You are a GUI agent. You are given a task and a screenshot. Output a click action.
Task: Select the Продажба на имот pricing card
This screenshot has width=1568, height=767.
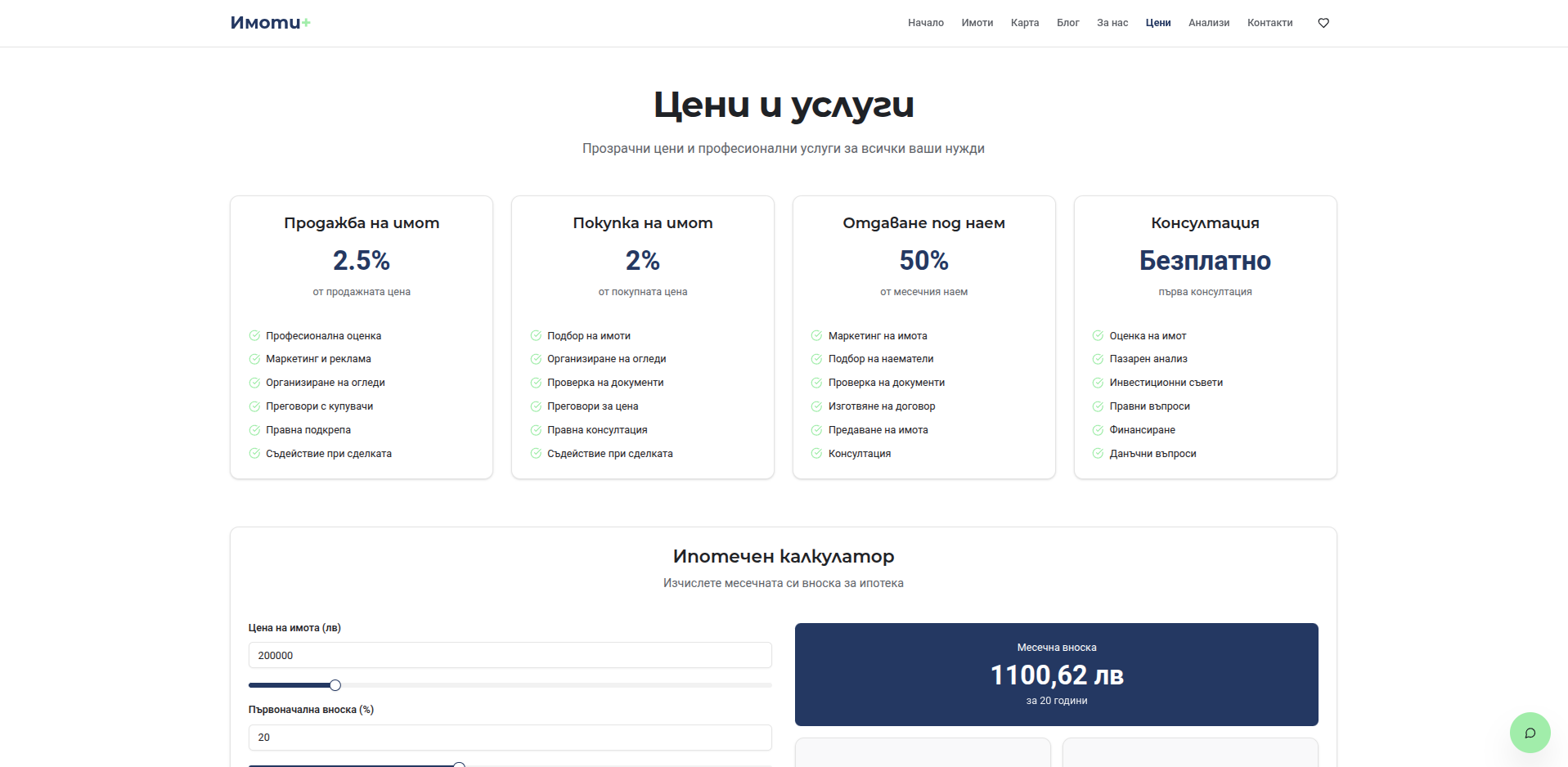(x=362, y=337)
